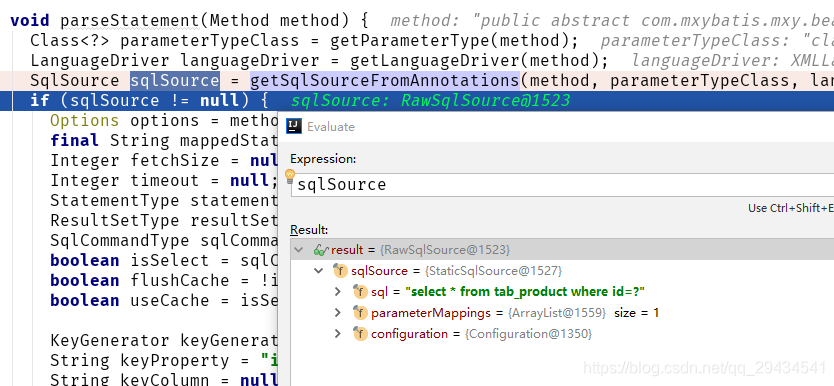
Task: Click the Evaluate dialog title bar
Action: click(556, 126)
